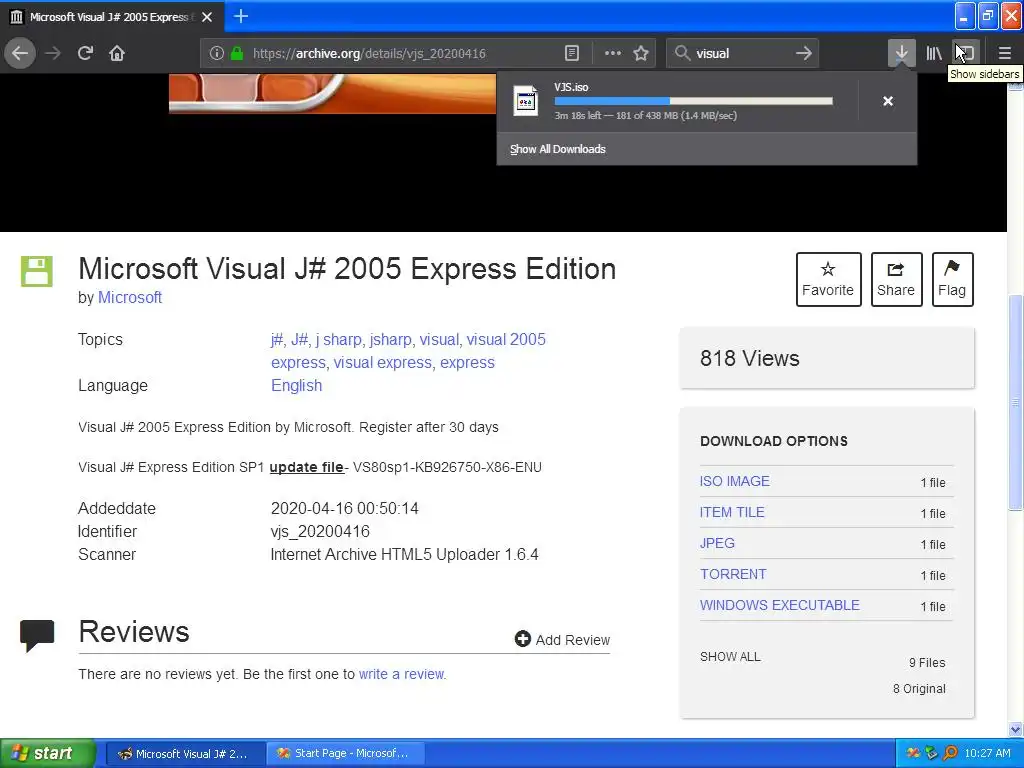Viewport: 1024px width, 768px height.
Task: Click the 818 Views text
Action: pyautogui.click(x=750, y=358)
